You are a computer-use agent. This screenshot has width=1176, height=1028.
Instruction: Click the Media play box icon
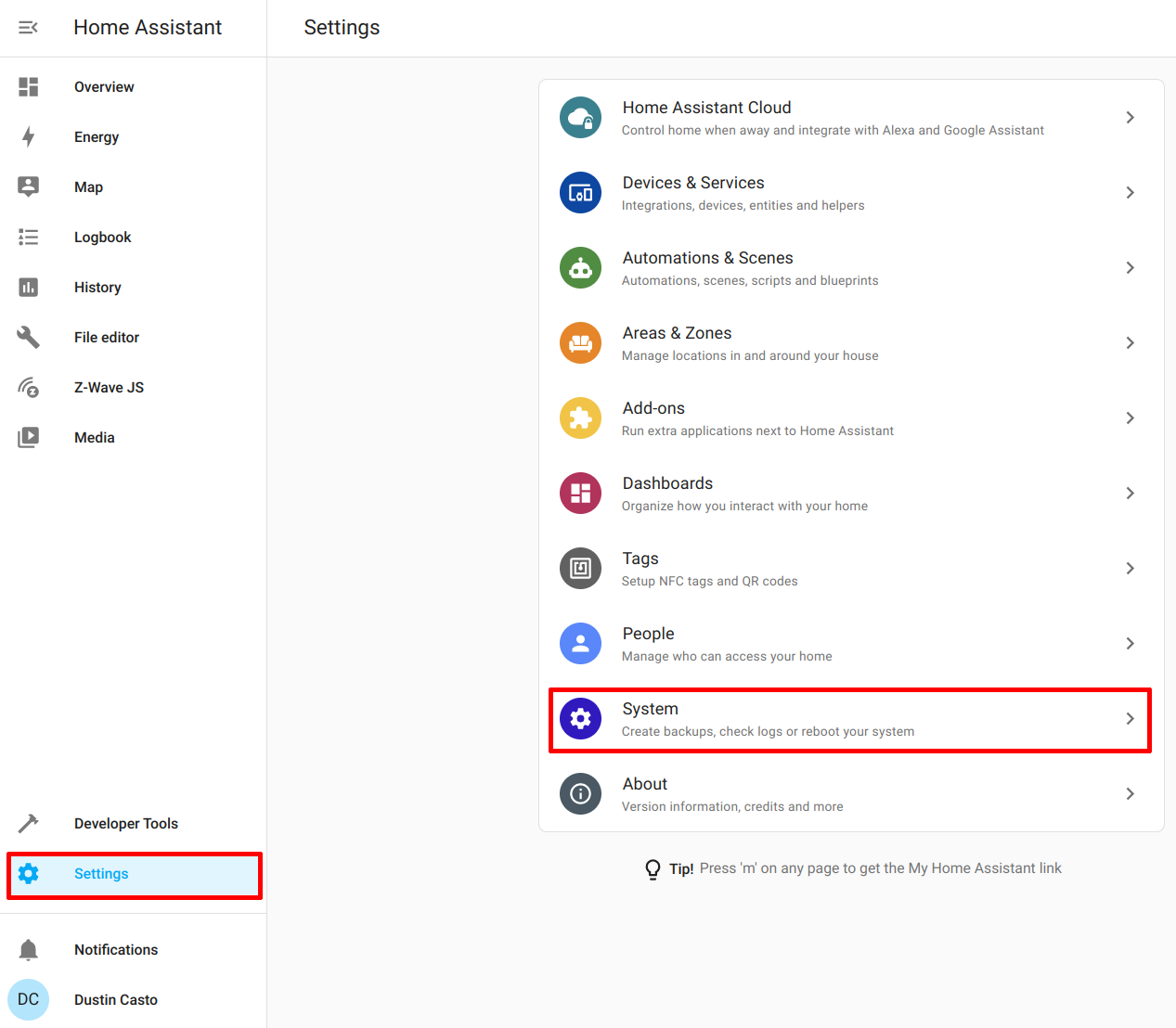click(29, 438)
